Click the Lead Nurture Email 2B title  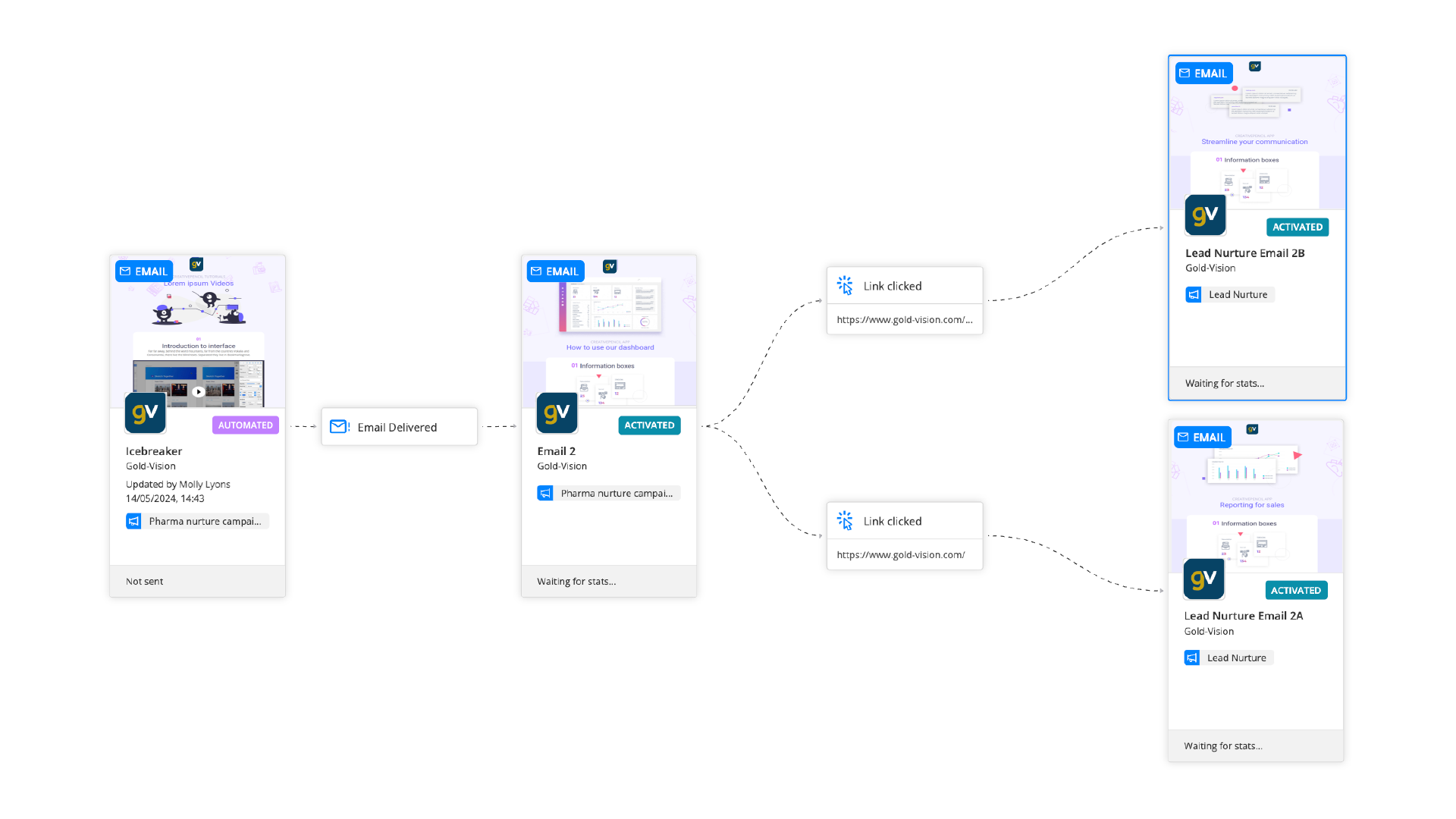tap(1245, 253)
